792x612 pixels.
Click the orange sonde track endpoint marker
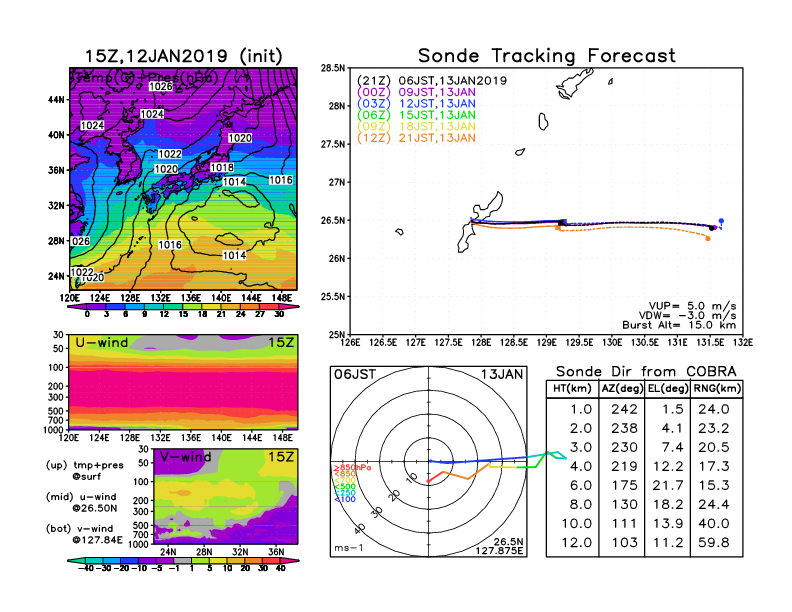[x=708, y=238]
